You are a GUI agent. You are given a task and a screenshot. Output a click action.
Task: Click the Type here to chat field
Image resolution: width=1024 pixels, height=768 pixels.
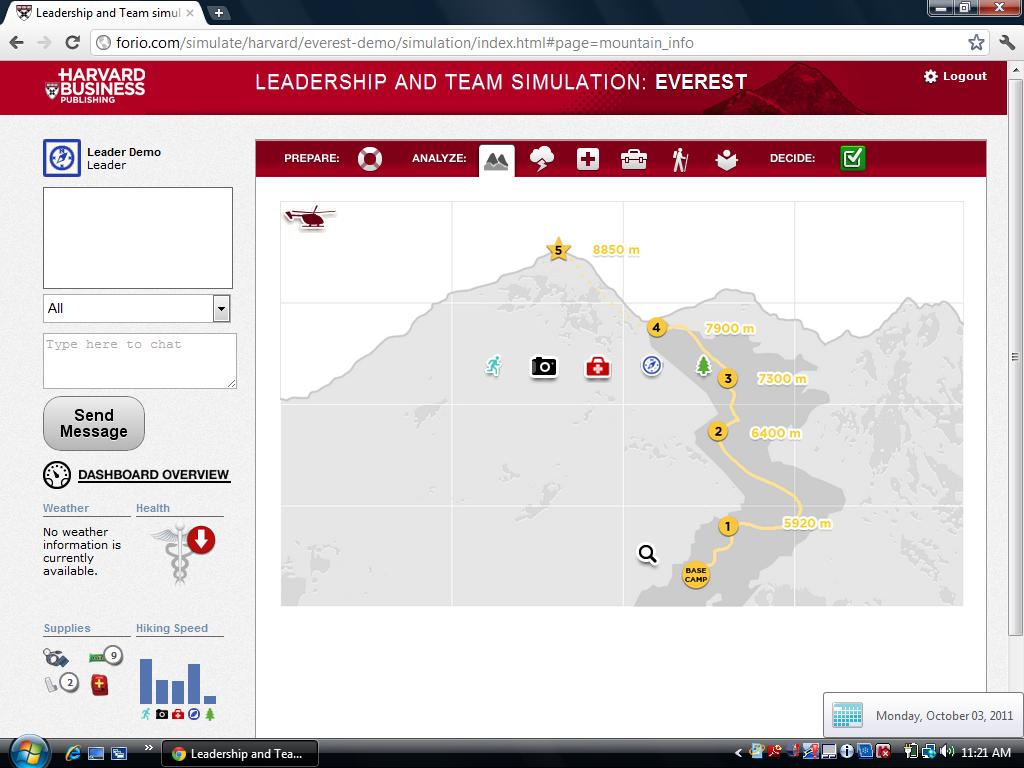pyautogui.click(x=140, y=361)
